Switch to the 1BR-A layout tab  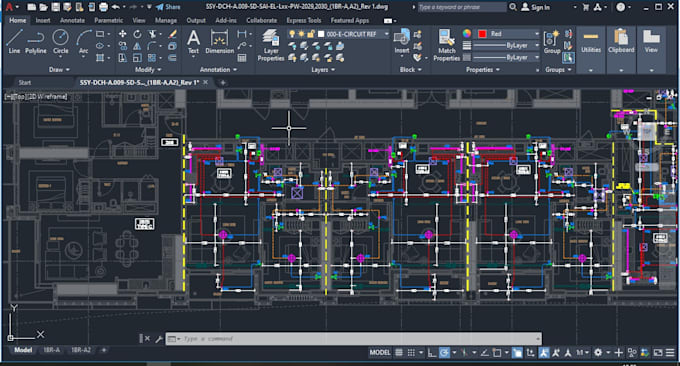coord(52,350)
